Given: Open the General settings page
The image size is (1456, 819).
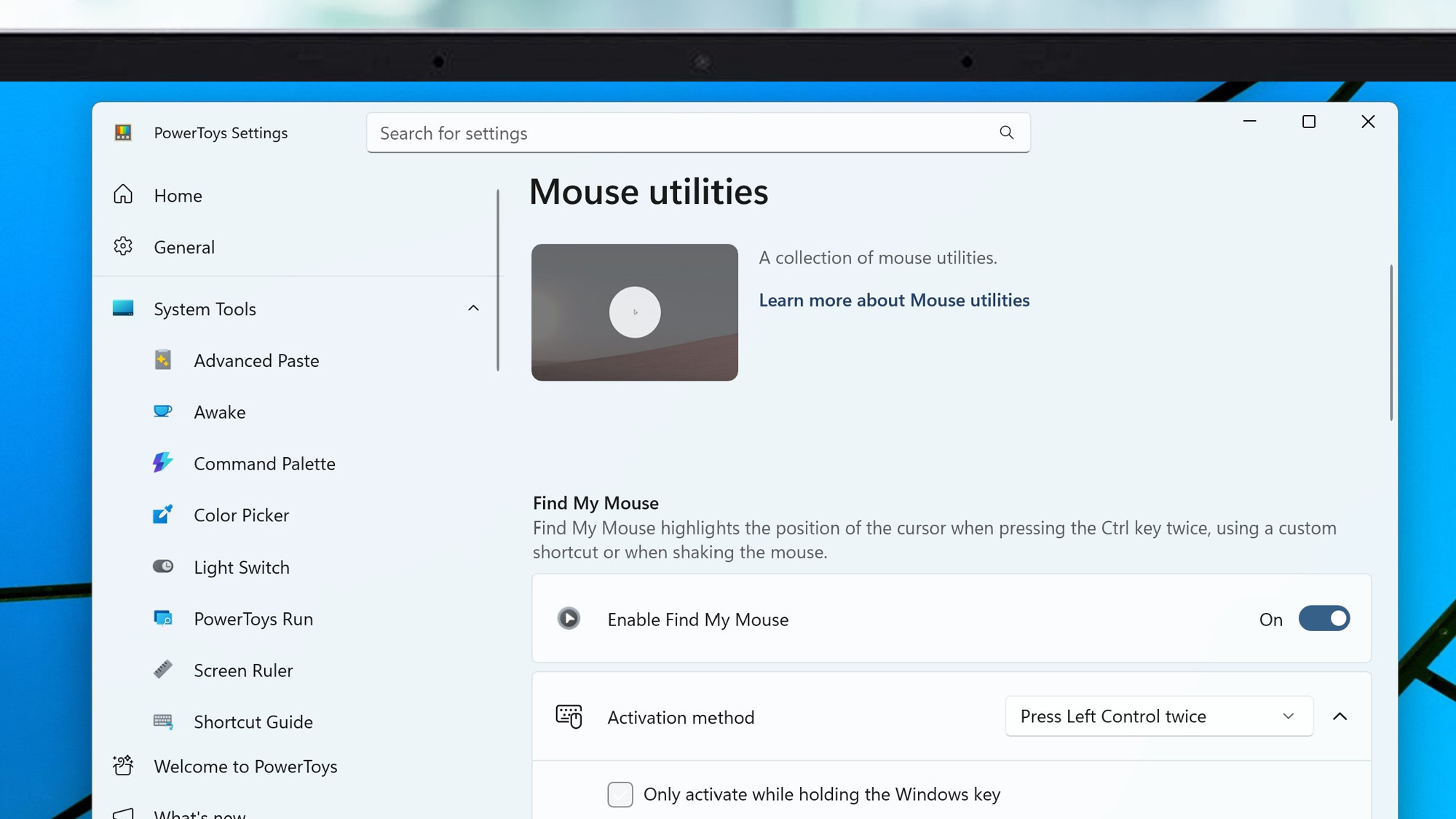Looking at the screenshot, I should 183,247.
